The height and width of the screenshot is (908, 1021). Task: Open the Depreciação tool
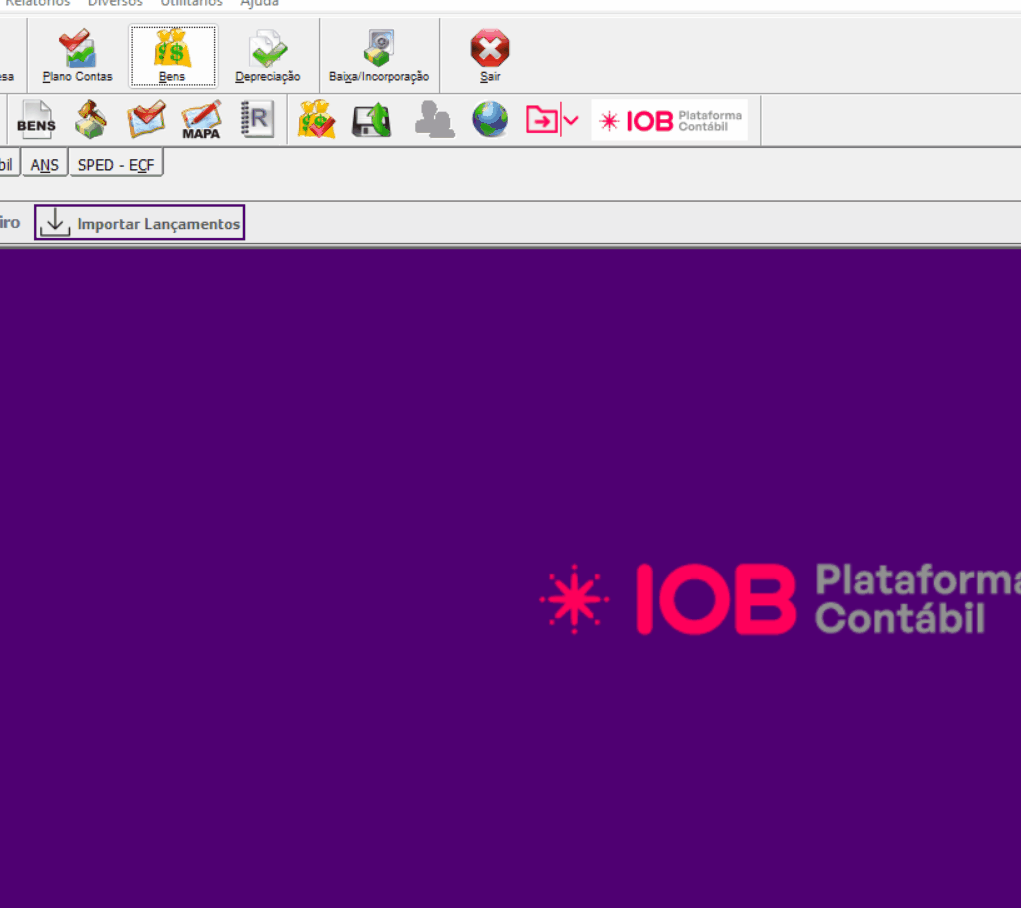point(267,56)
